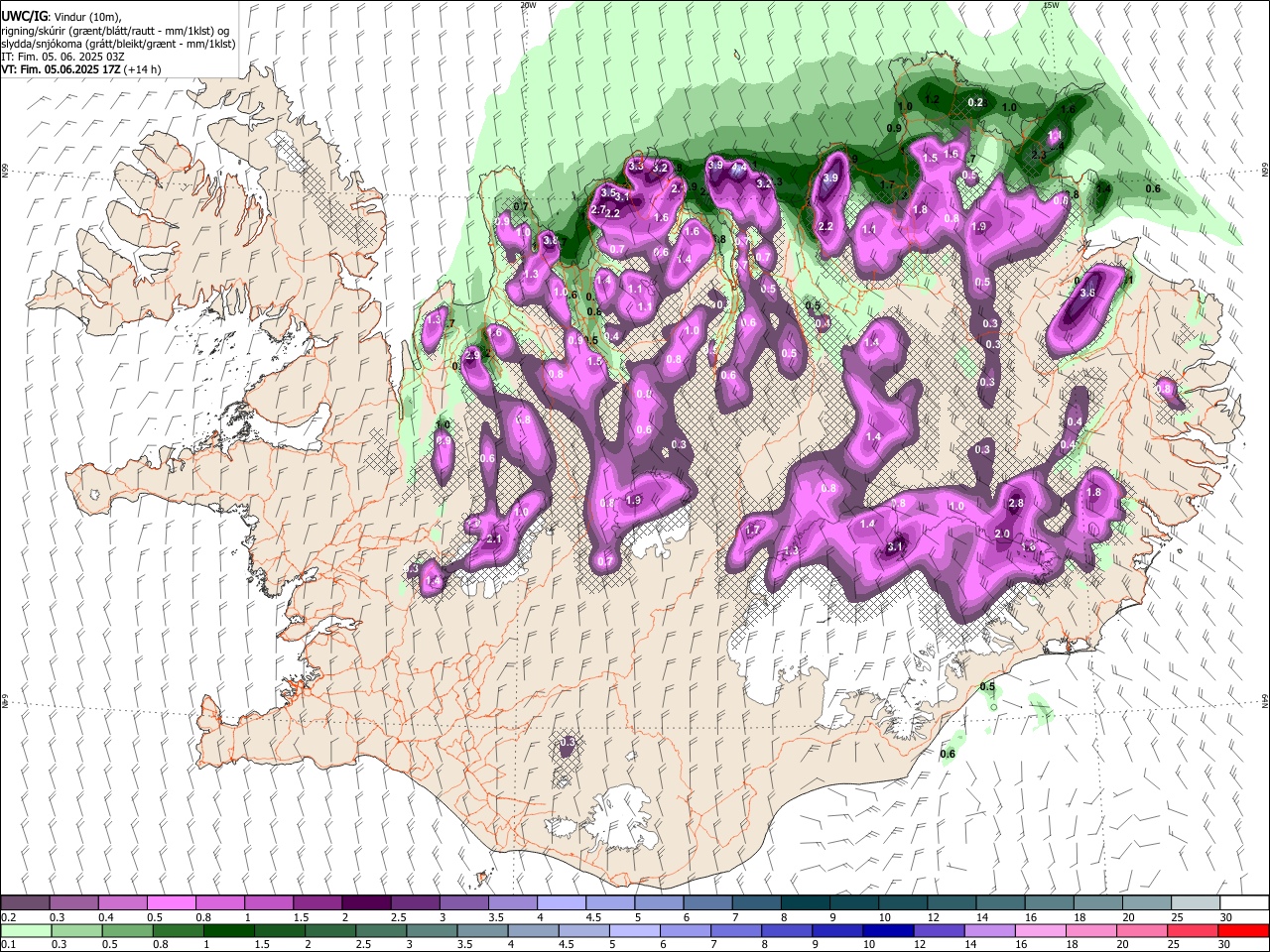Click the '1.2' value in the dark green band
This screenshot has height=952, width=1270.
click(932, 100)
